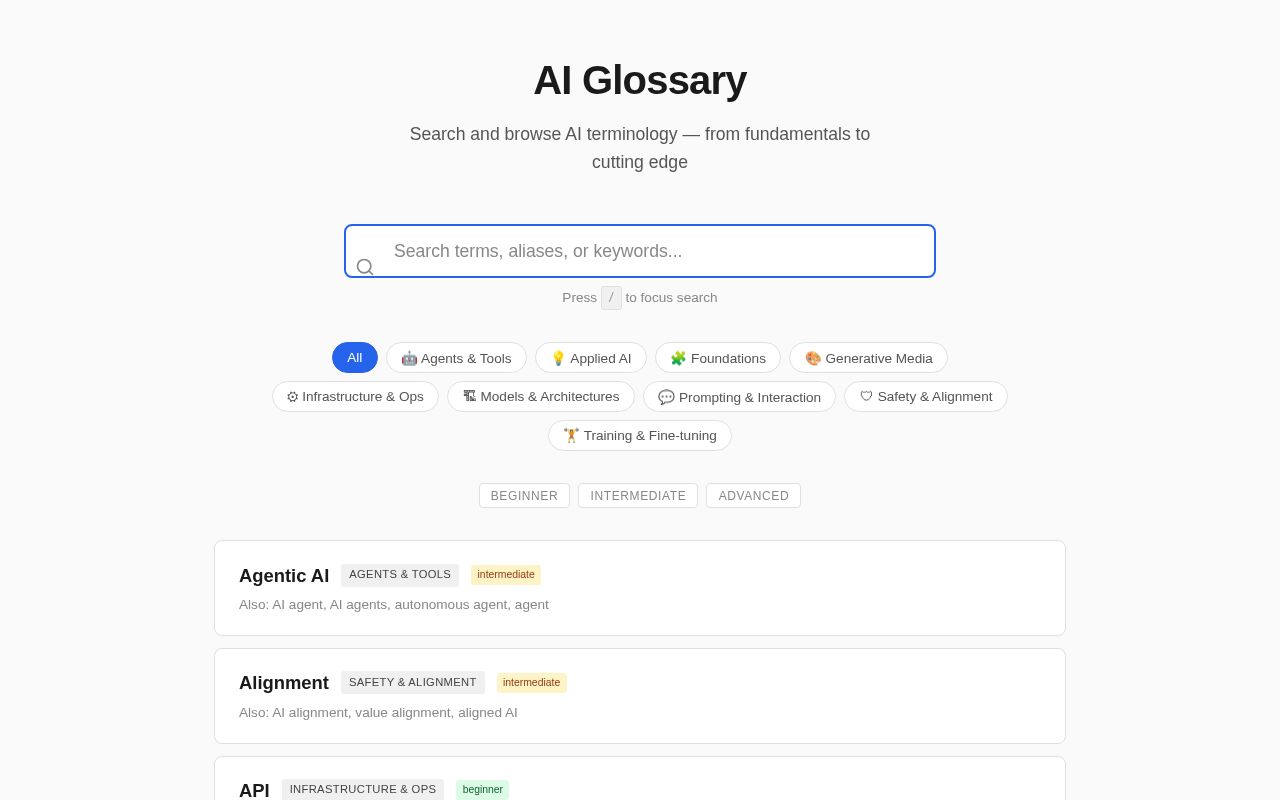Viewport: 1280px width, 800px height.
Task: Click the Alignment aliases line
Action: pyautogui.click(x=378, y=713)
